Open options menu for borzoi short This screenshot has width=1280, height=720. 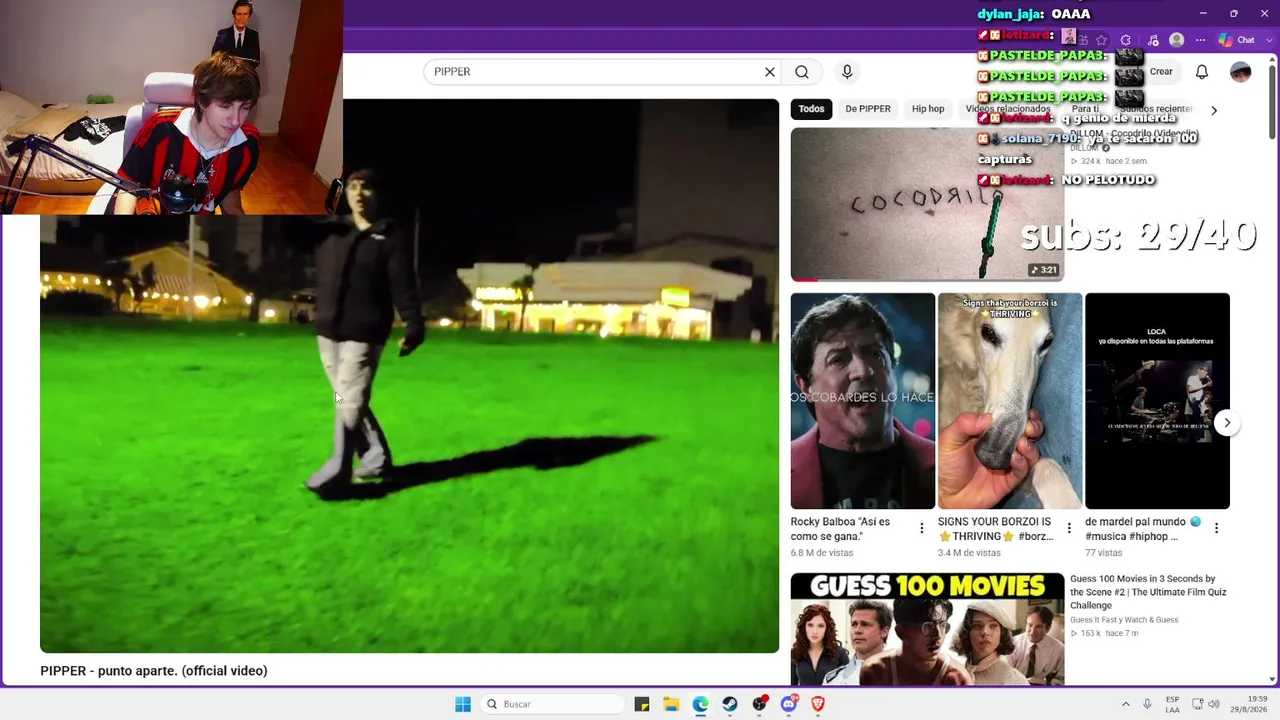click(x=1069, y=528)
